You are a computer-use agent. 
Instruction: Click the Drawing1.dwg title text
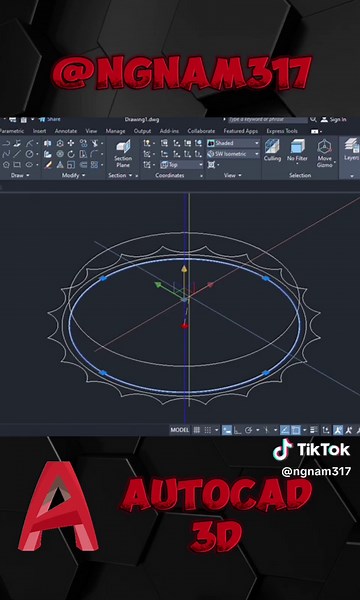pos(142,119)
